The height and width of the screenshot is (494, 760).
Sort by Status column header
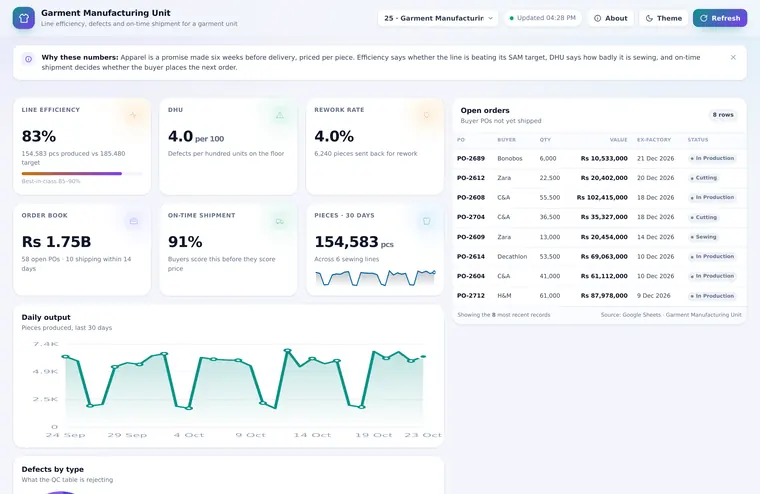click(x=698, y=140)
